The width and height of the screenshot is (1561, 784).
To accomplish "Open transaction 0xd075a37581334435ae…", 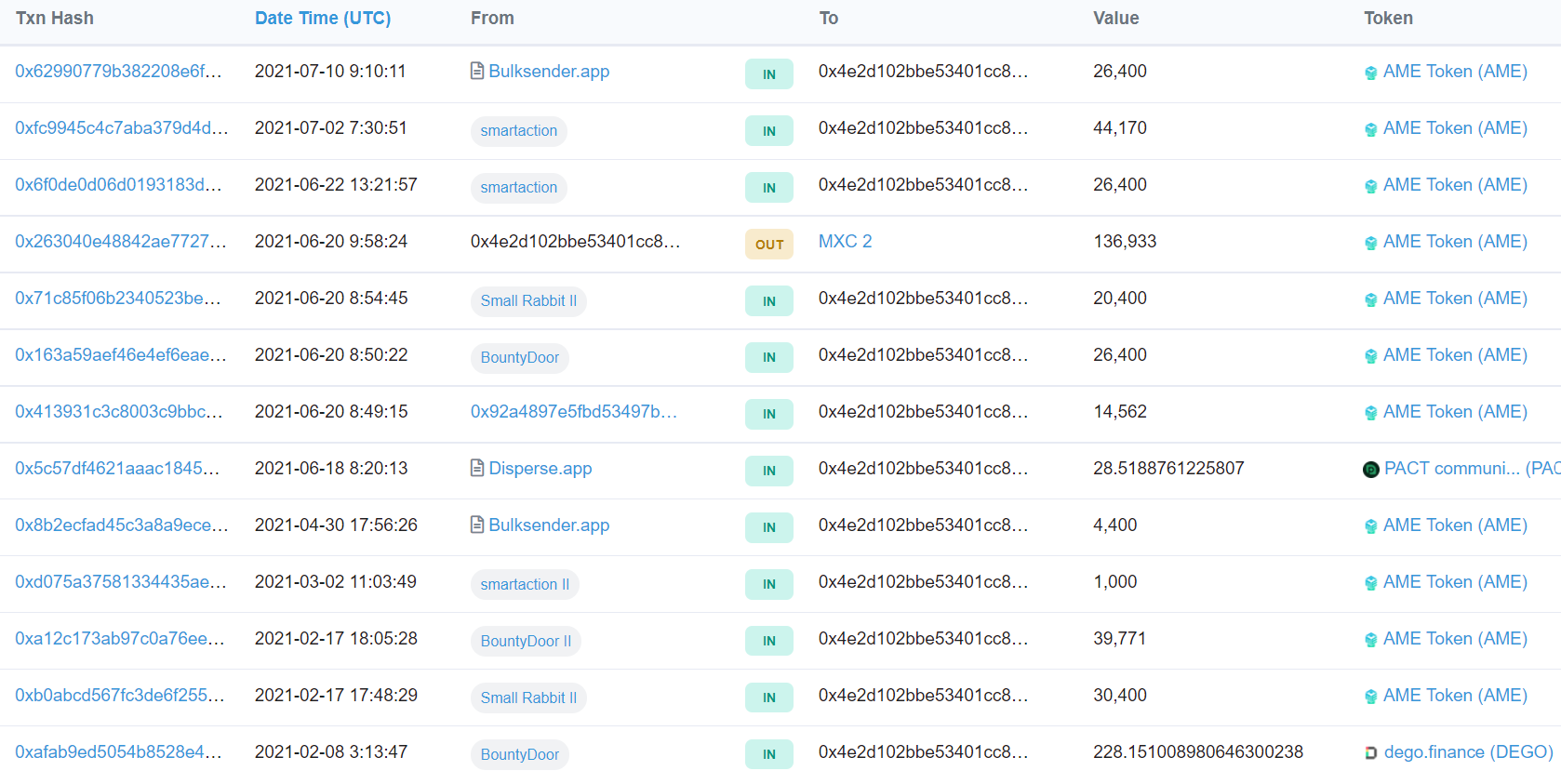I will click(121, 581).
